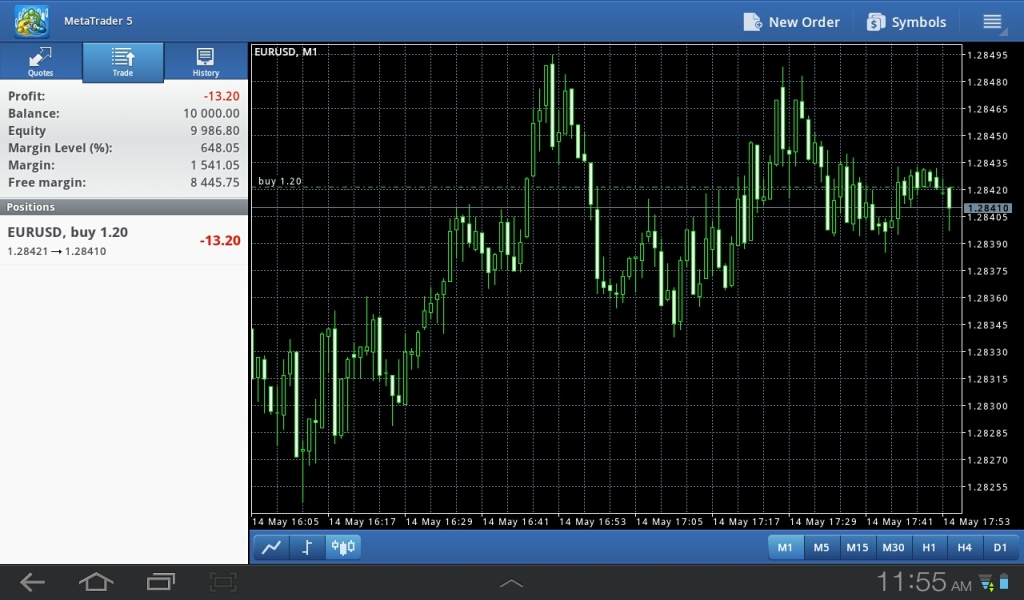Select the candlestick chart display style

pos(343,547)
